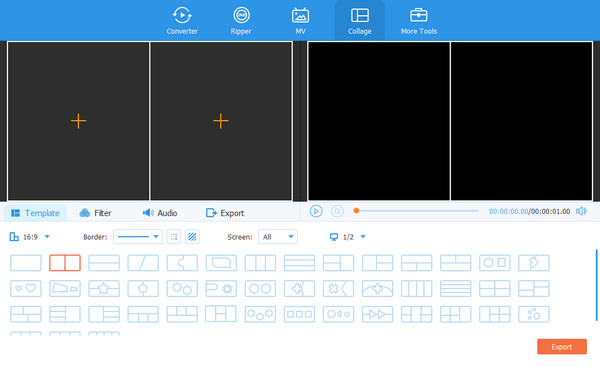Select the two hearts template
This screenshot has height=368, width=600.
point(26,288)
